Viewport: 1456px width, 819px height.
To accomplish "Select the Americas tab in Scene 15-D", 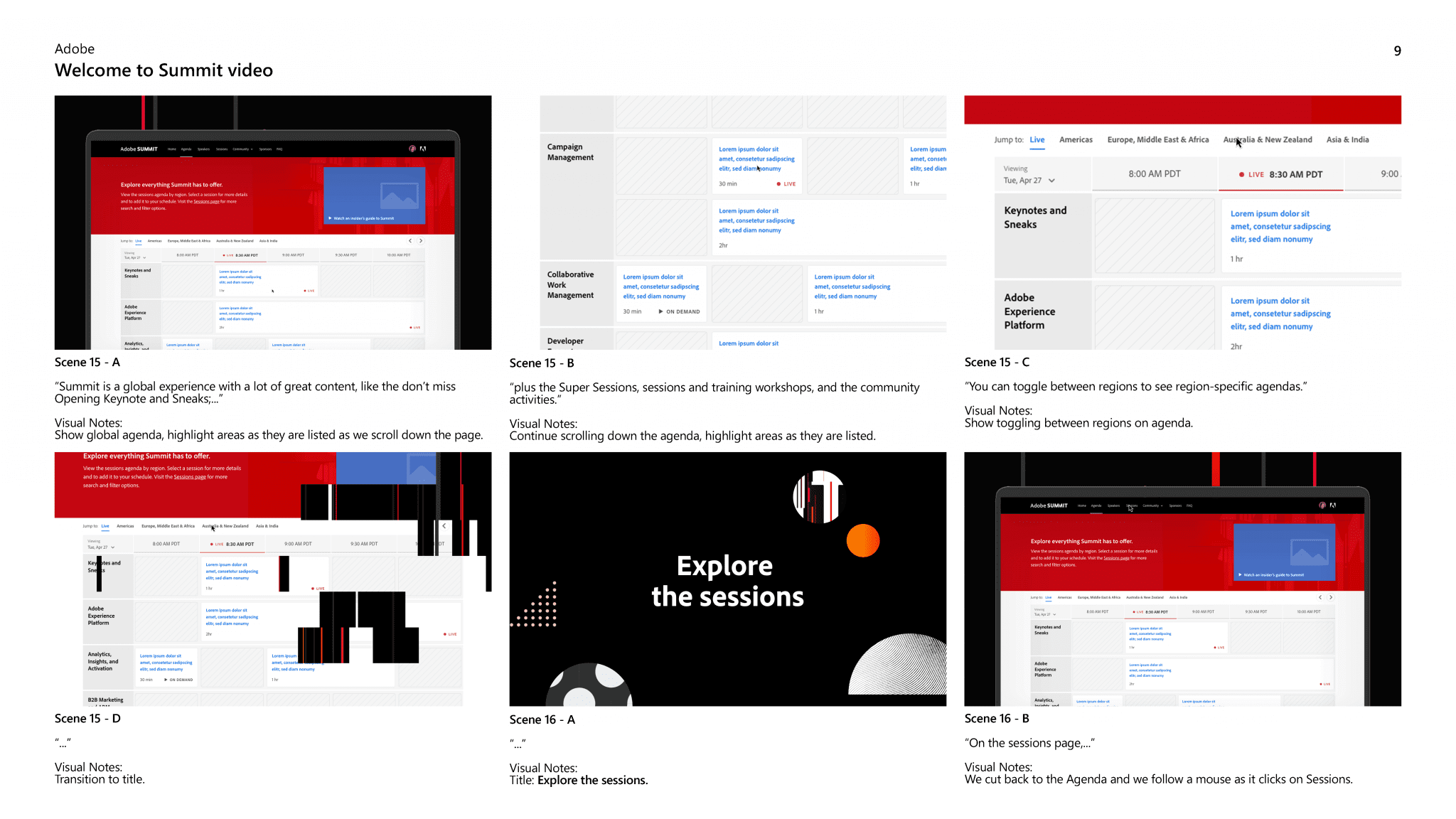I will pyautogui.click(x=125, y=526).
